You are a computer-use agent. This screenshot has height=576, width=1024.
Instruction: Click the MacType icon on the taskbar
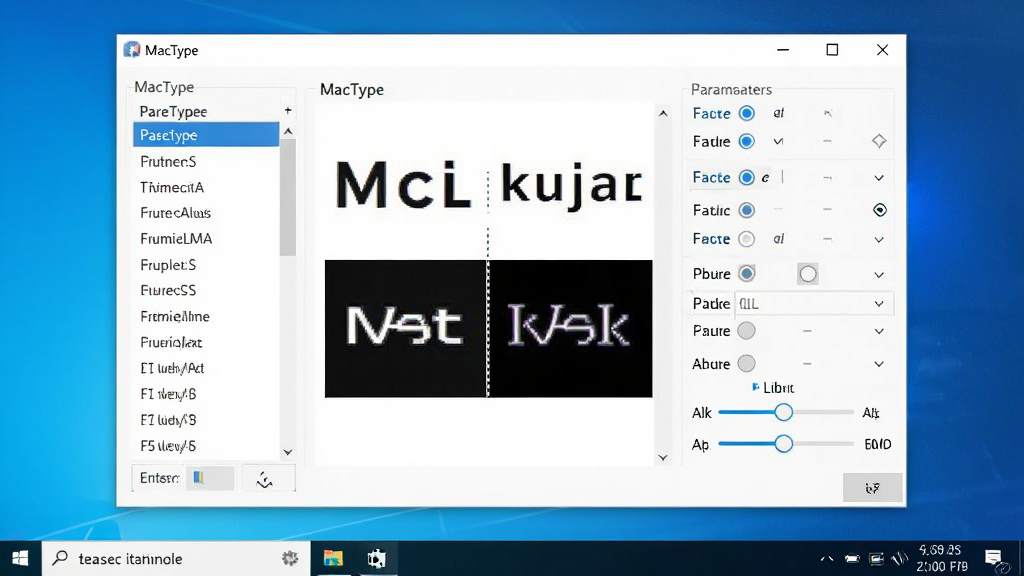click(376, 558)
